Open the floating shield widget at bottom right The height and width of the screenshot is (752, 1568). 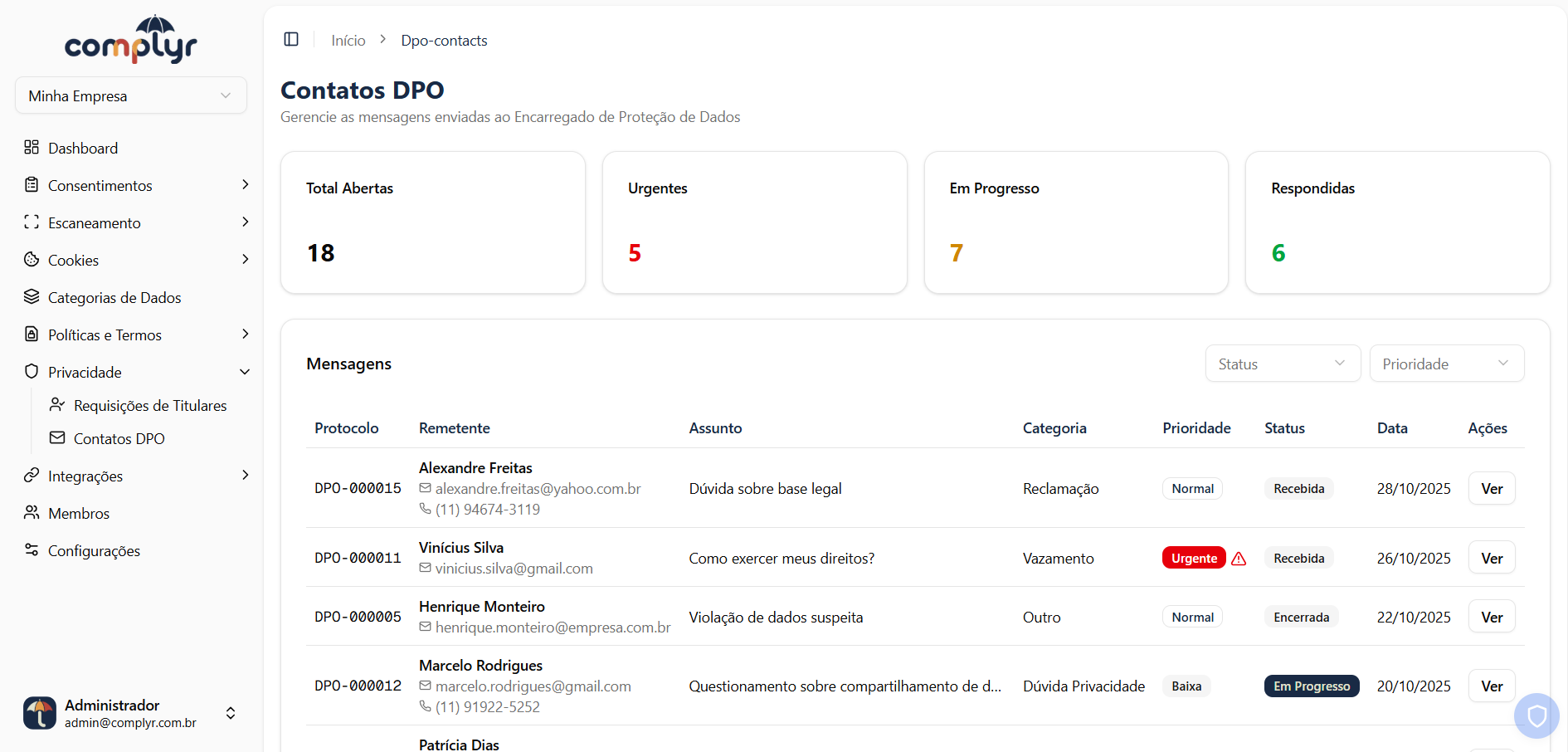pos(1536,715)
